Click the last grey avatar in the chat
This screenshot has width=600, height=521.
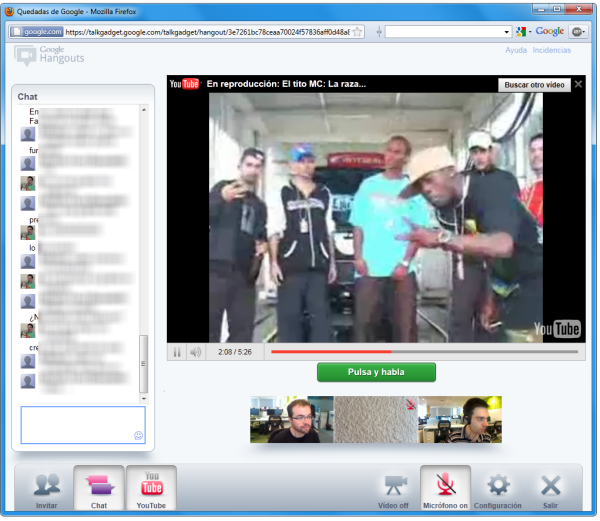click(28, 381)
